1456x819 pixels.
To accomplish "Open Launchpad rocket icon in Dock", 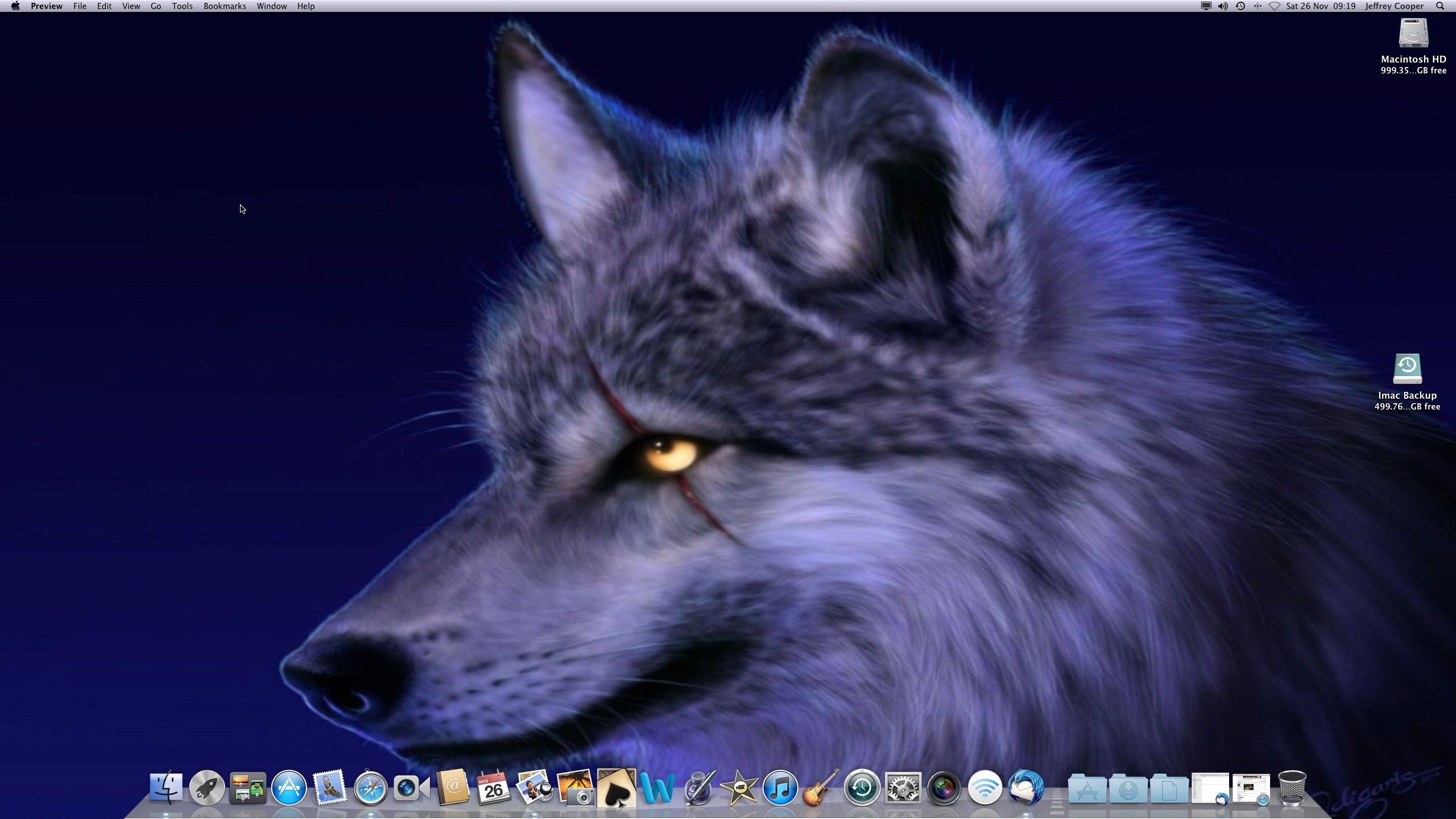I will coord(207,788).
